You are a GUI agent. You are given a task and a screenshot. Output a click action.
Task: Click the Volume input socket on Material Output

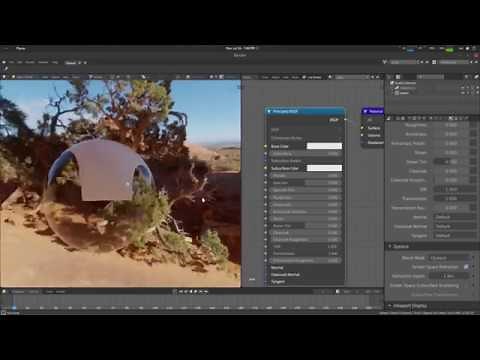point(362,135)
